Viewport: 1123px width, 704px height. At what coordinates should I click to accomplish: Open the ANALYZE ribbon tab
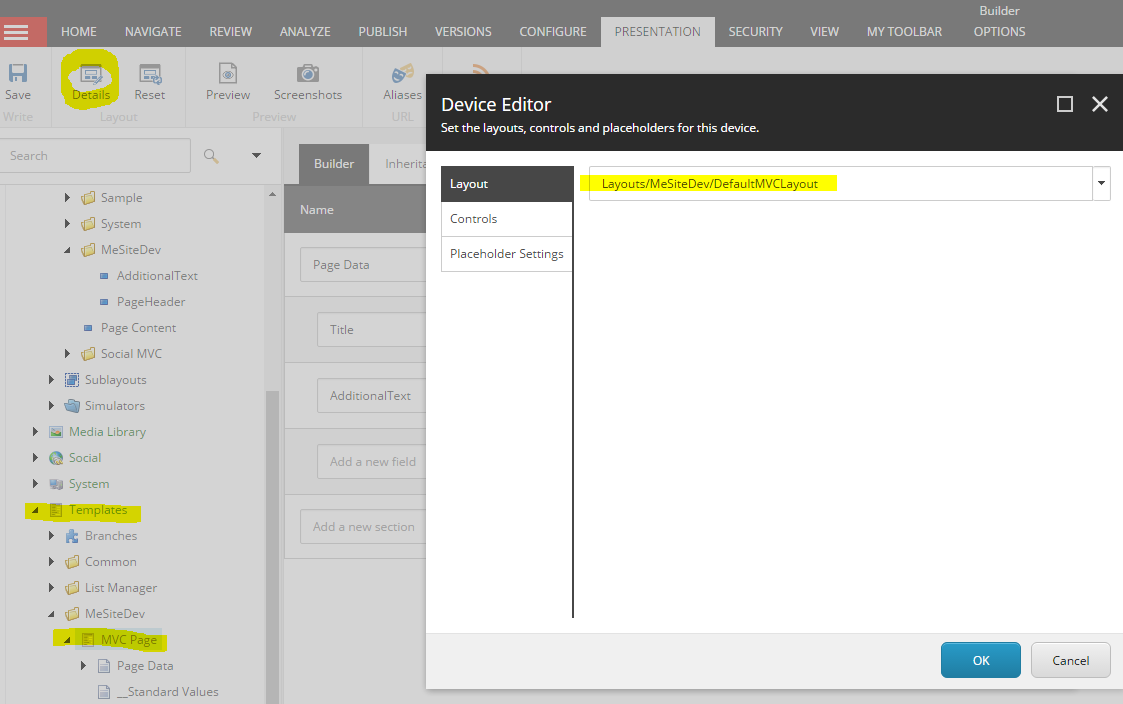coord(305,32)
